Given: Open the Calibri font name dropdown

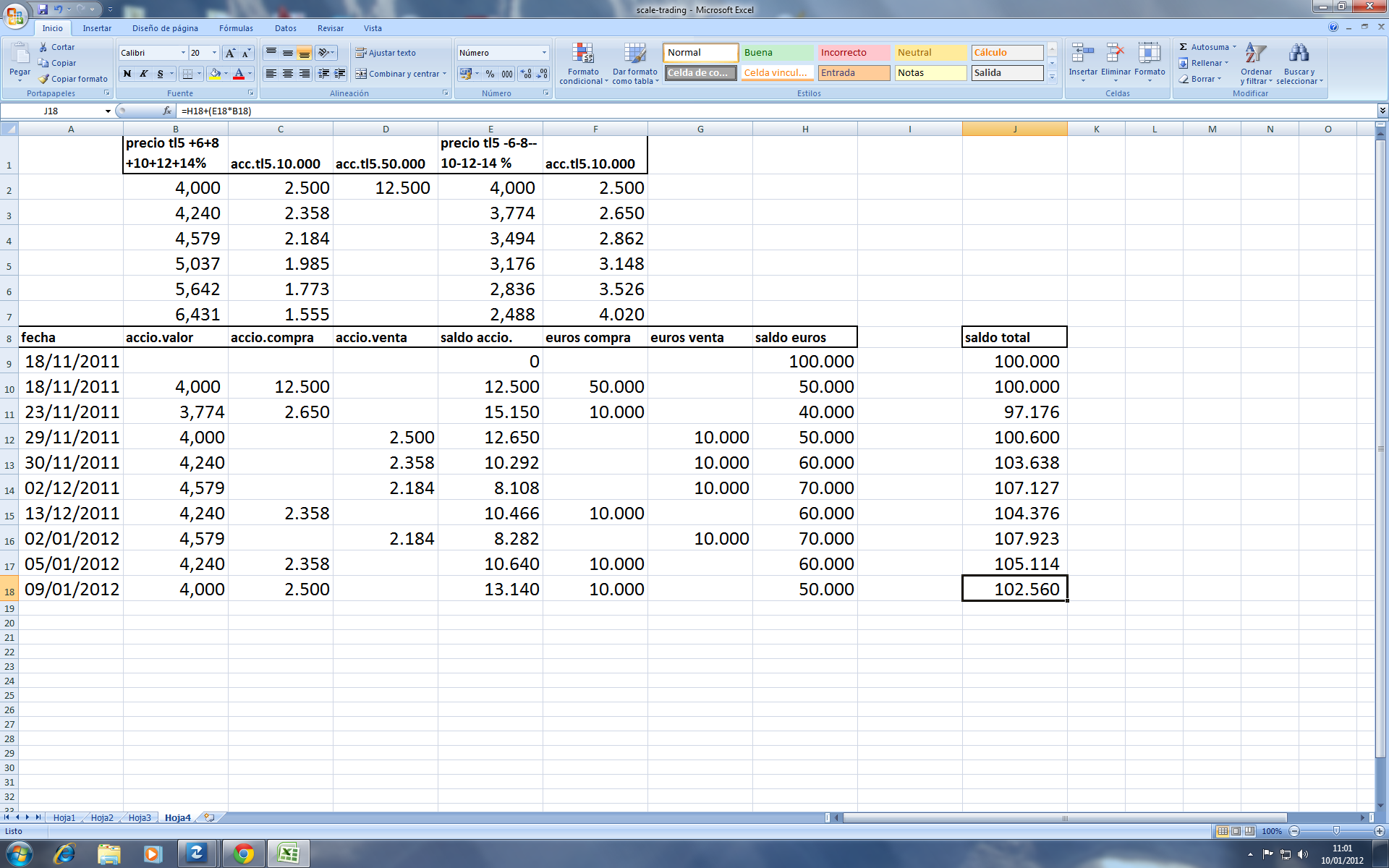Looking at the screenshot, I should coord(182,53).
